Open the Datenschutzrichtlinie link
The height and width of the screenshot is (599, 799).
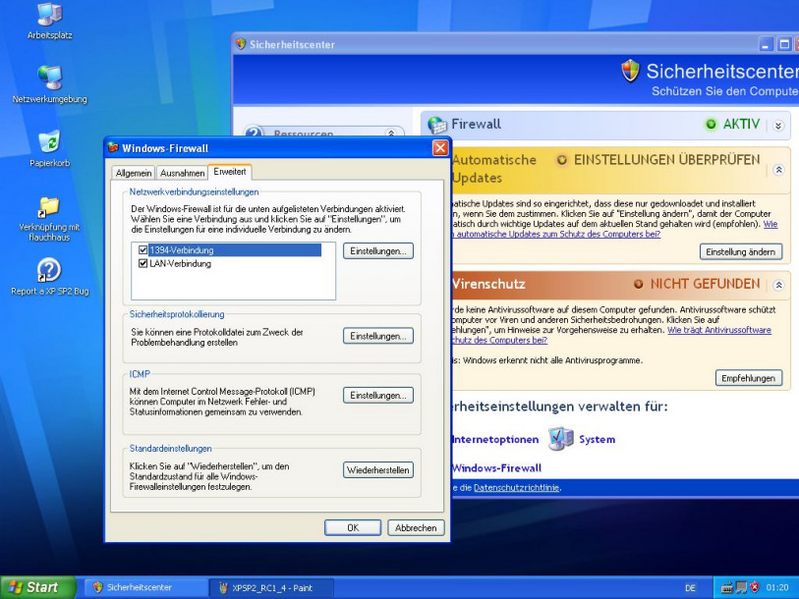coord(516,488)
